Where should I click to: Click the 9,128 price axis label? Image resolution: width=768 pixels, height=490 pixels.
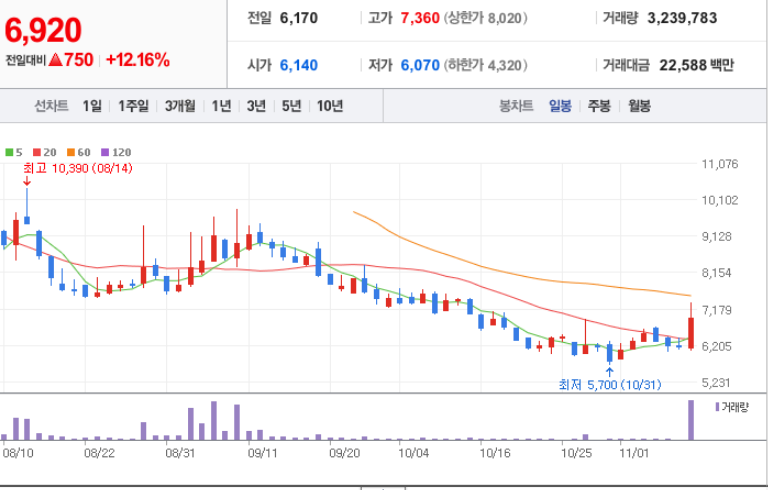click(x=717, y=237)
